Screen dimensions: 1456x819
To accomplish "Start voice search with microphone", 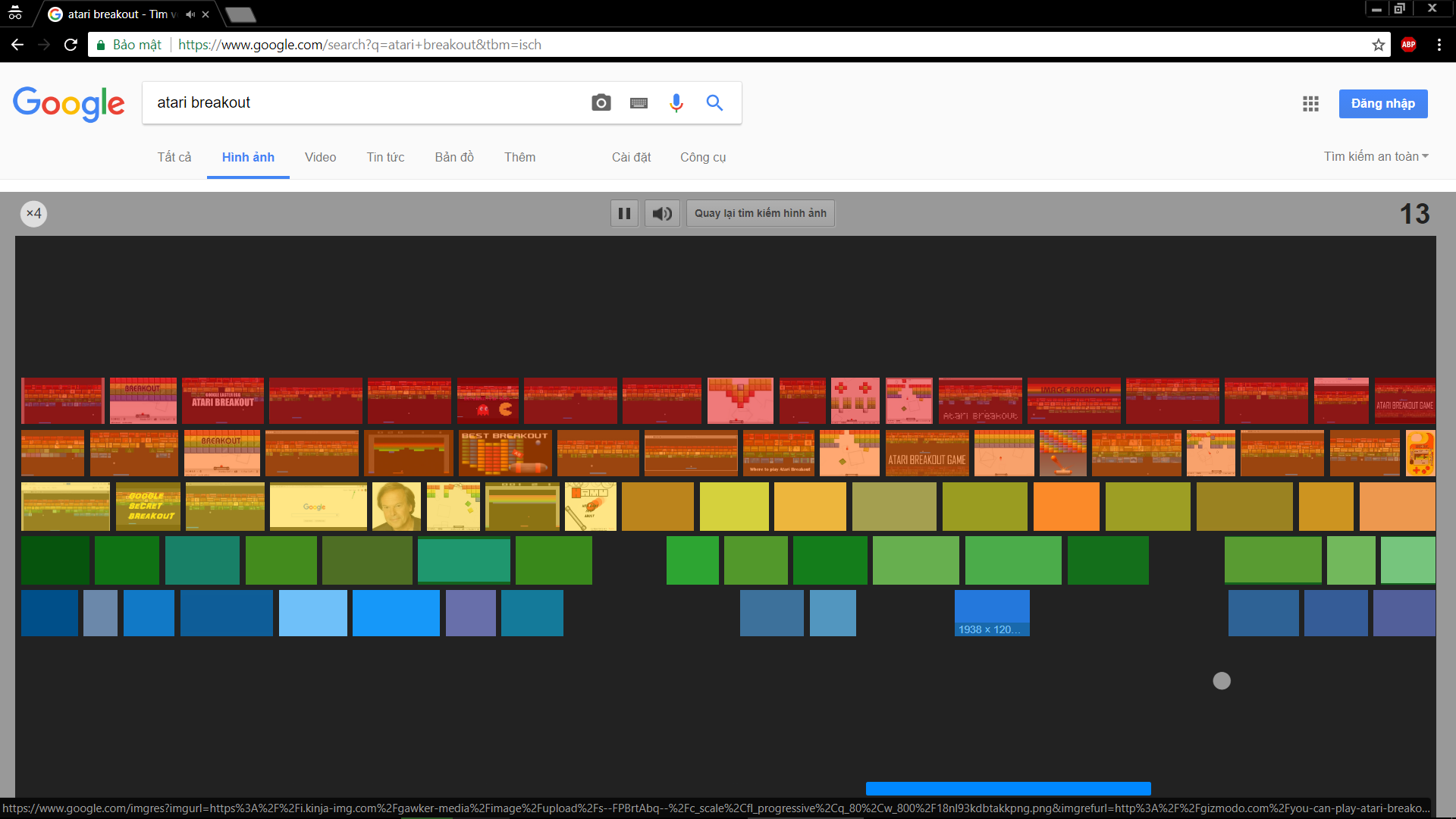I will (x=676, y=102).
